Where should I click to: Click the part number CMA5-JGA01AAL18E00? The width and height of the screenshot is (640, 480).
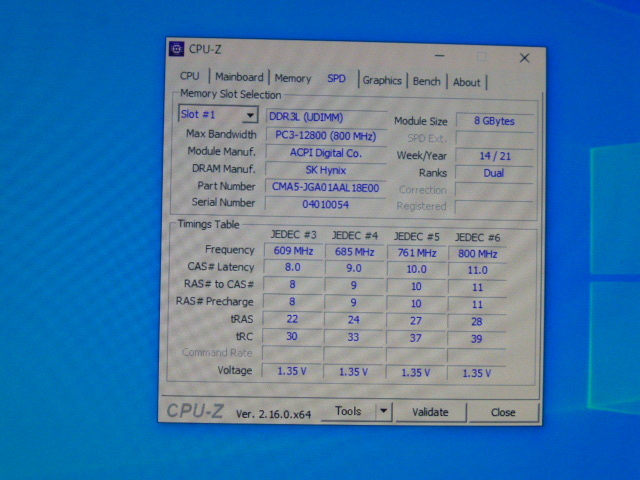(325, 187)
